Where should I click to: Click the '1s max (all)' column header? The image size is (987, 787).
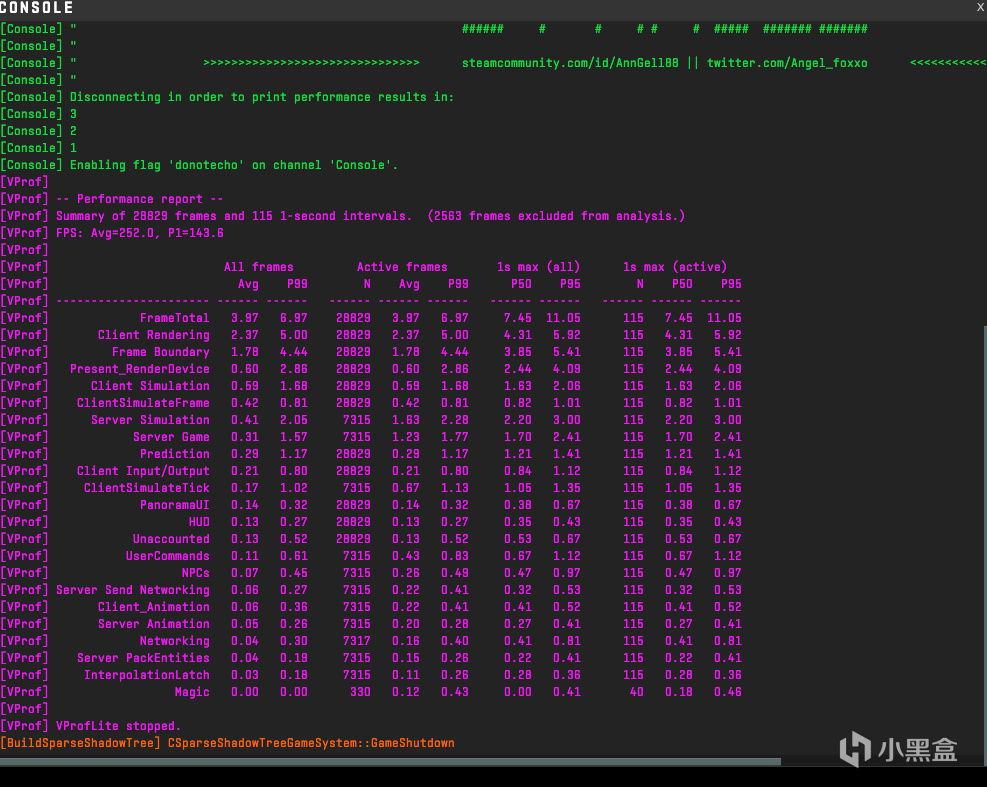pyautogui.click(x=538, y=267)
